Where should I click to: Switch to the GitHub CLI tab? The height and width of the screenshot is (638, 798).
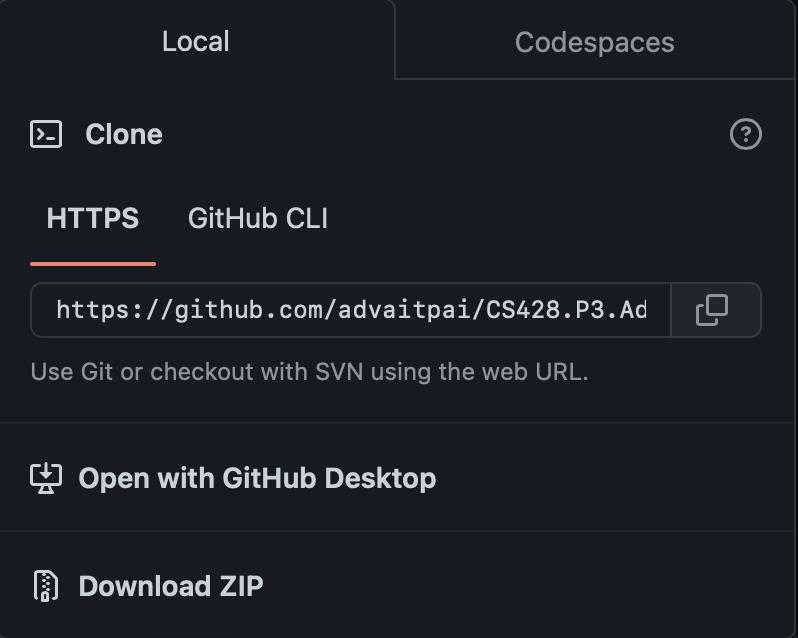pos(258,218)
